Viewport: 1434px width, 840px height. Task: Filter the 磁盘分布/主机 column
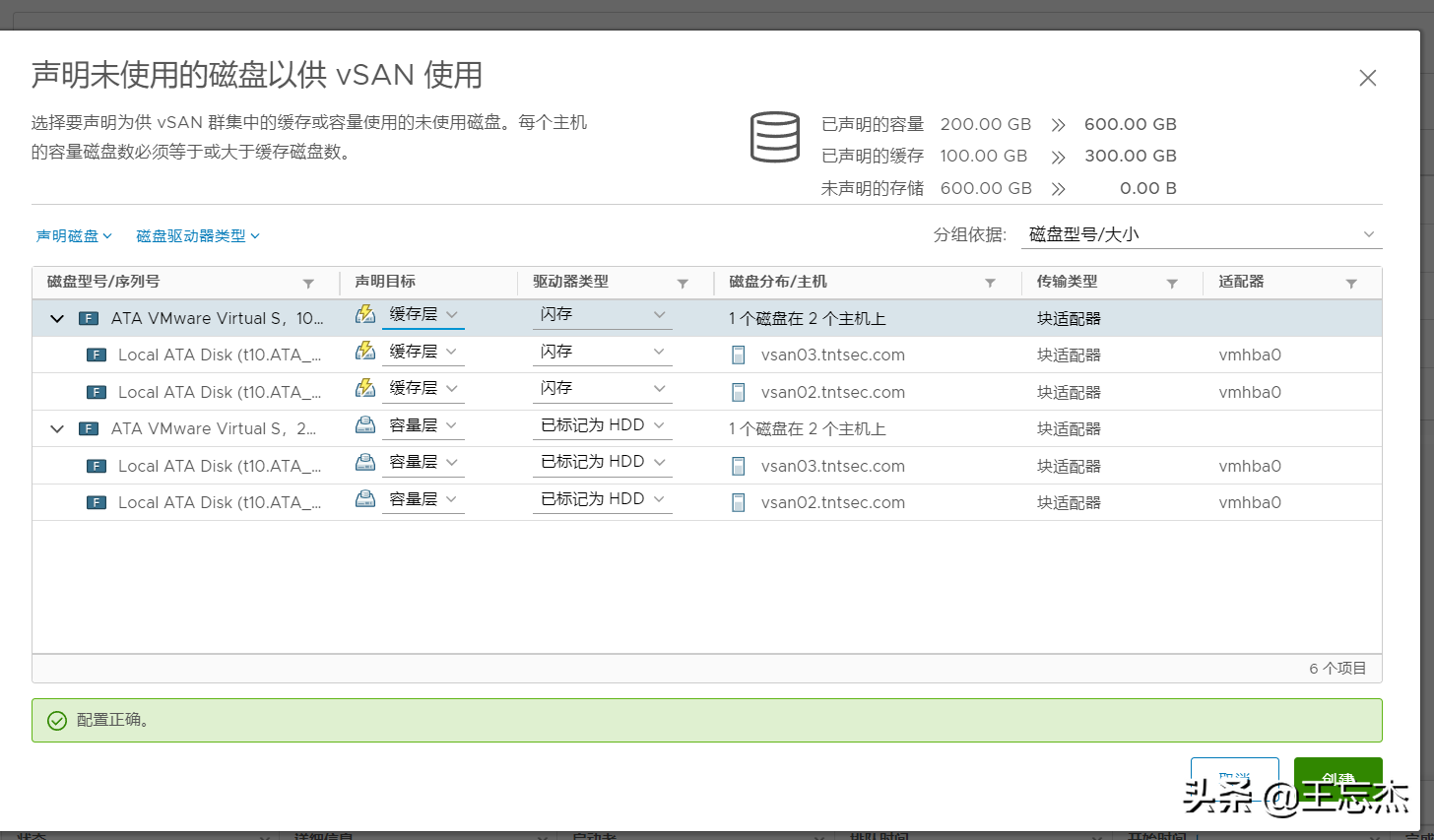point(990,283)
